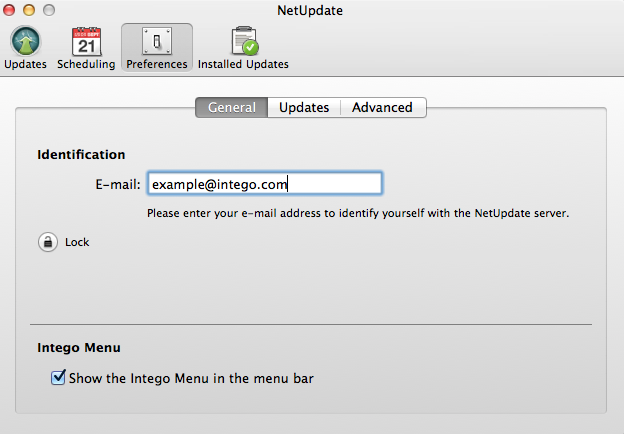
Task: Switch to the General tab
Action: point(232,107)
